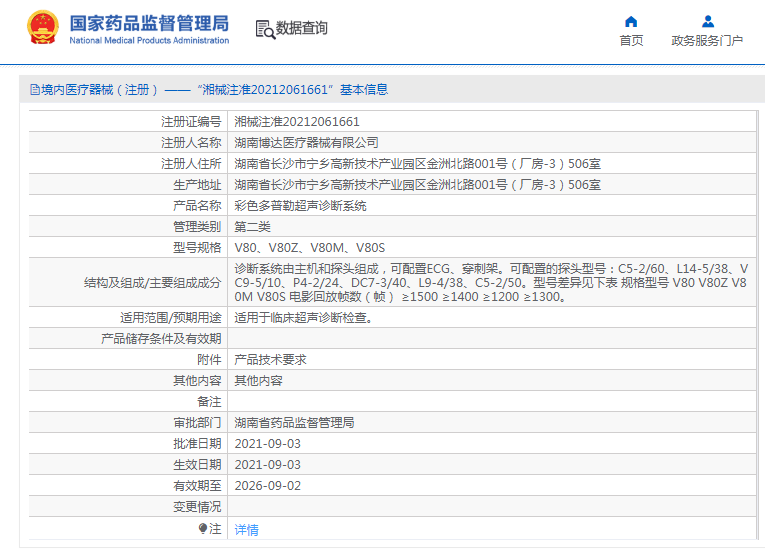The width and height of the screenshot is (765, 554).
Task: Click the lightbulb icon beside 注
Action: coord(203,529)
